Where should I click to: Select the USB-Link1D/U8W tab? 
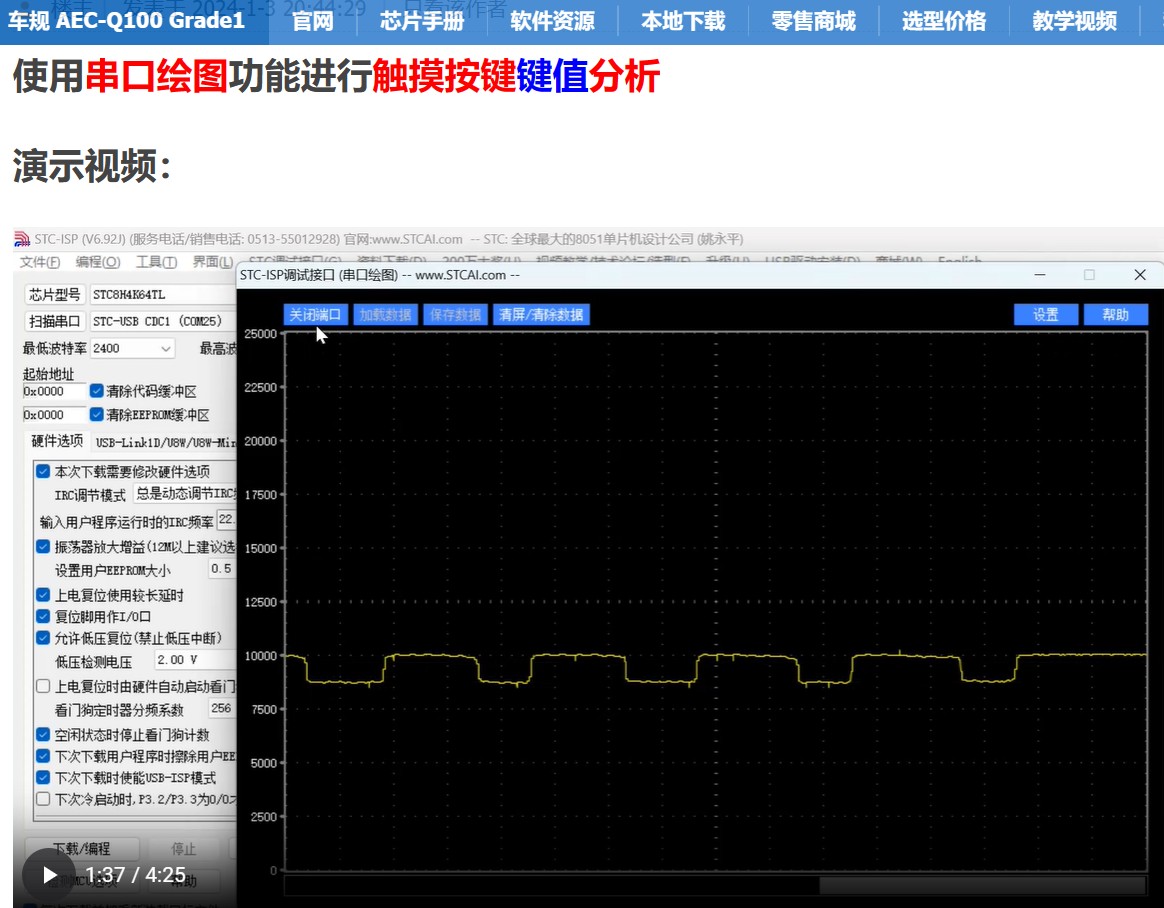coord(165,442)
